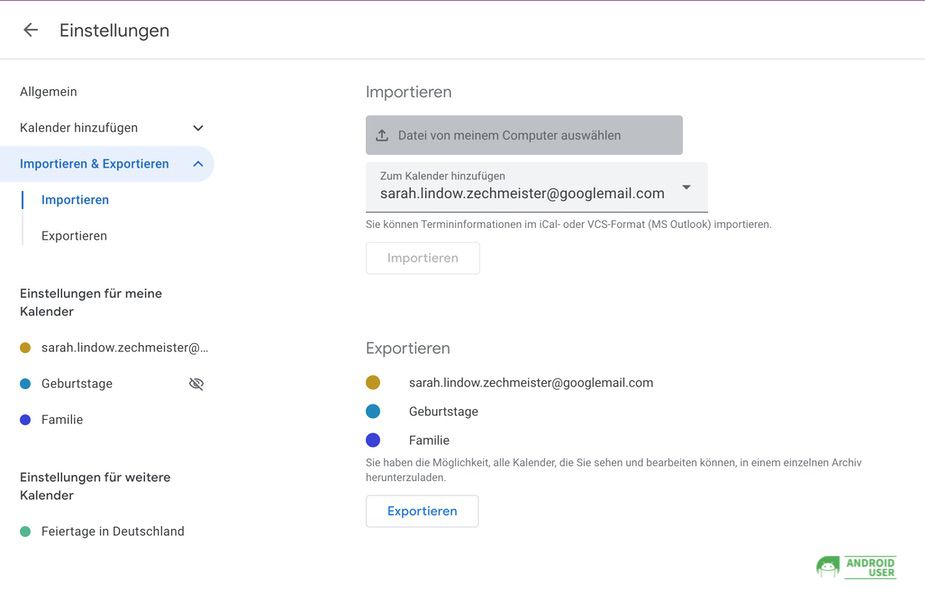The height and width of the screenshot is (600, 925).
Task: Open Allgemein settings section
Action: pos(48,91)
